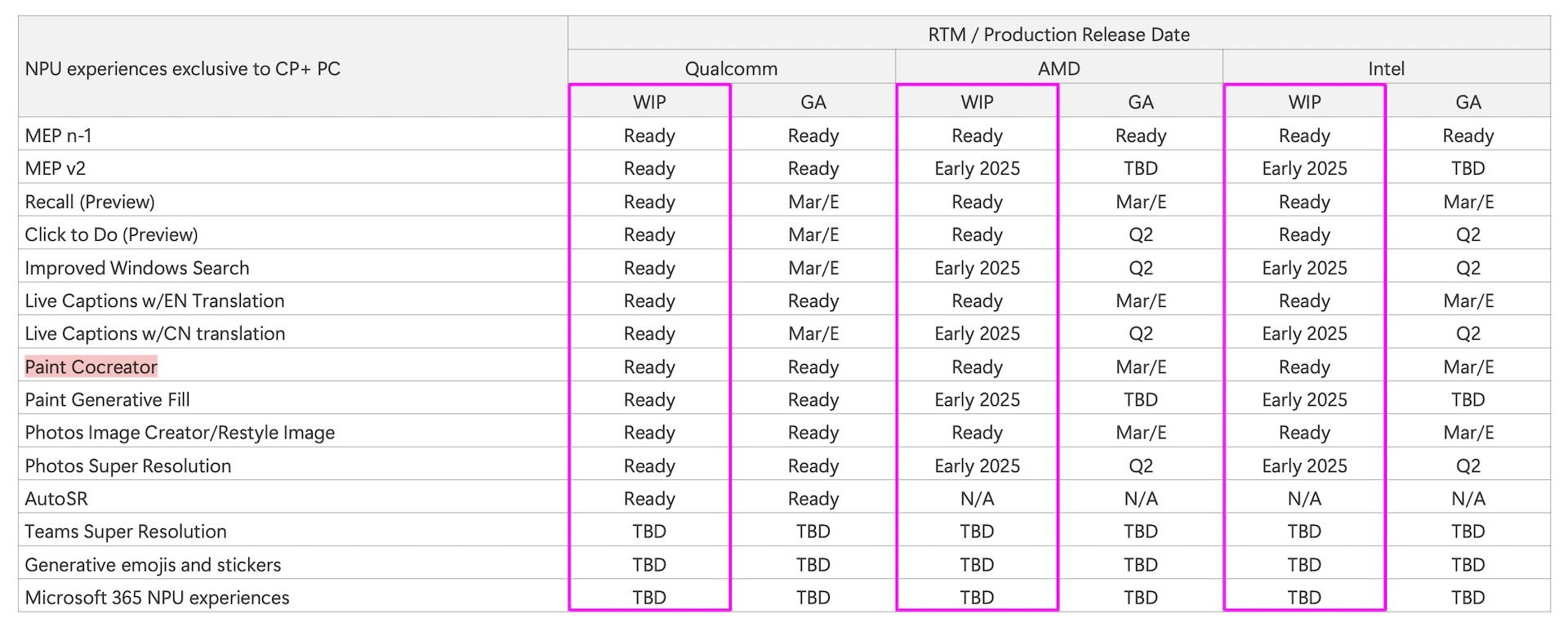Click Intel WIP "Early 2025" for Live Captions CN
Viewport: 1568px width, 623px height.
[x=1304, y=333]
